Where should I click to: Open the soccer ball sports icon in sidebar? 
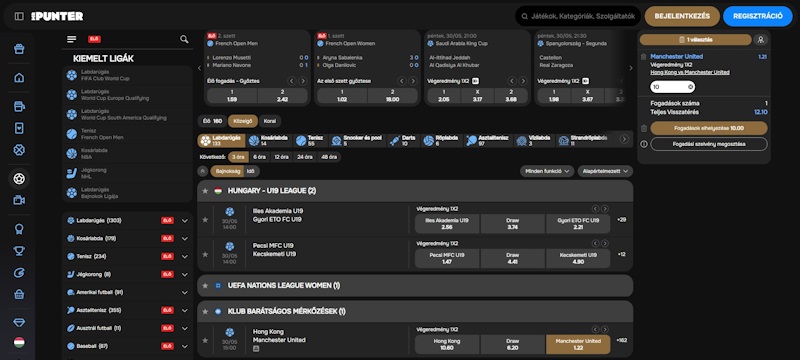click(x=19, y=179)
